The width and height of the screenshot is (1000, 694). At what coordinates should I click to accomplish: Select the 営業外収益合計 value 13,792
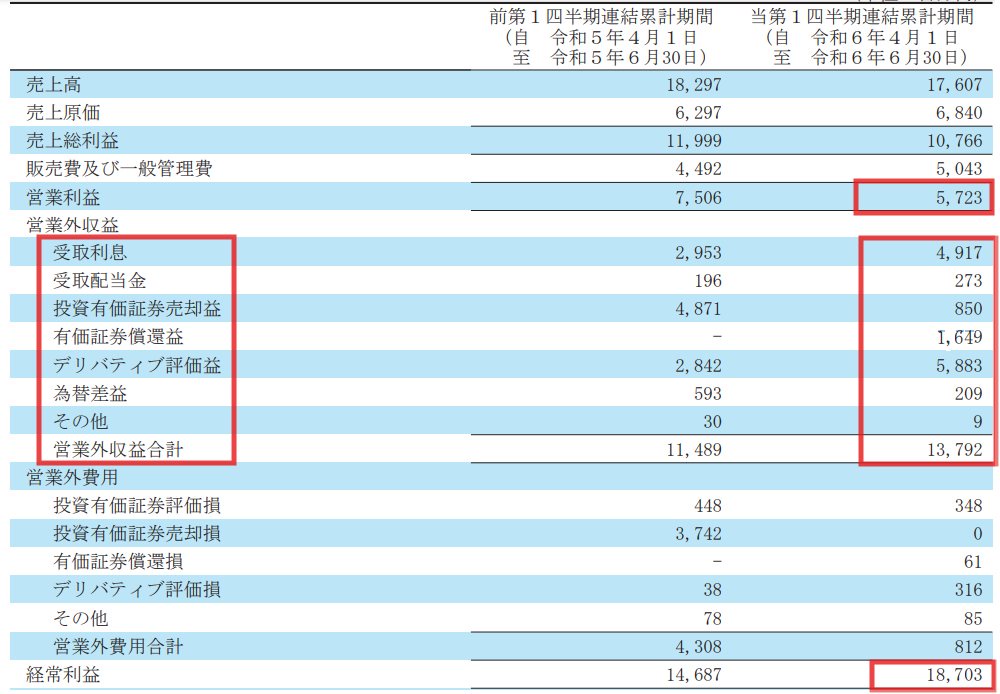tap(952, 450)
